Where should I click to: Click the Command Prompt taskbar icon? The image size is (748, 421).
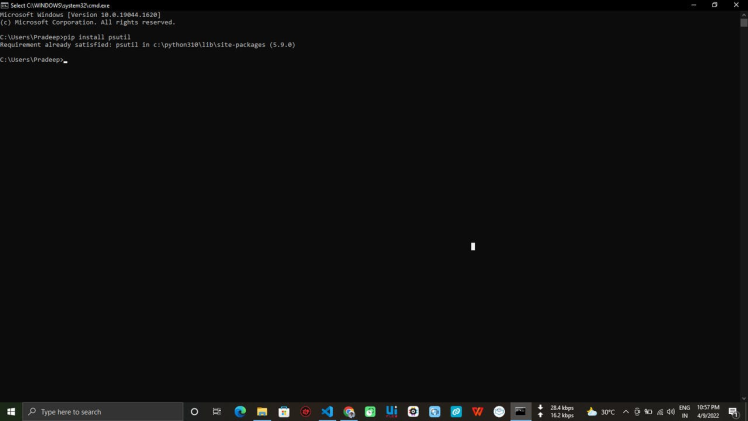pos(520,412)
